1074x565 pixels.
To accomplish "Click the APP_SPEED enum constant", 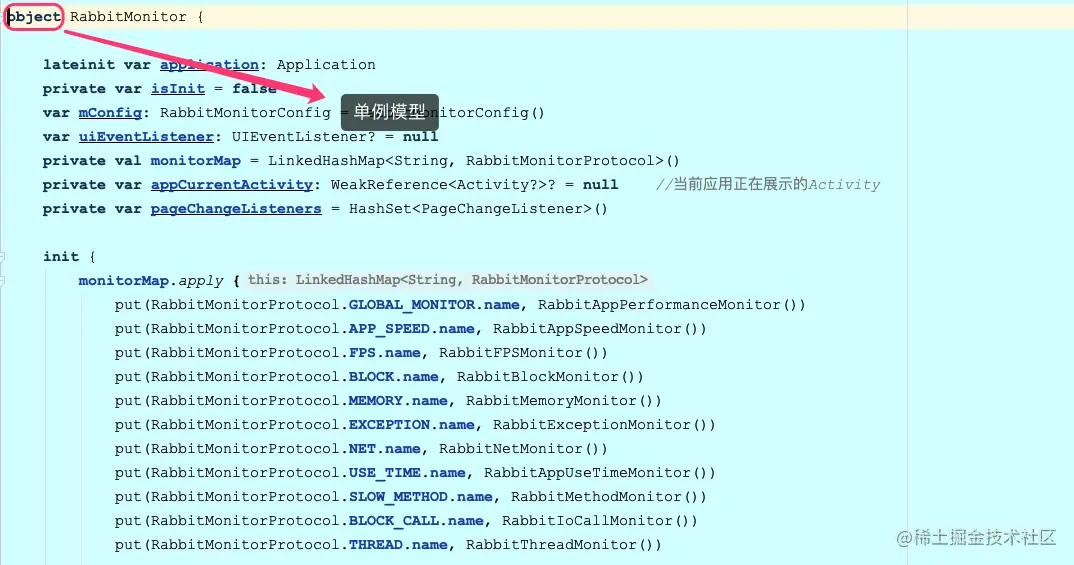I will click(x=389, y=328).
